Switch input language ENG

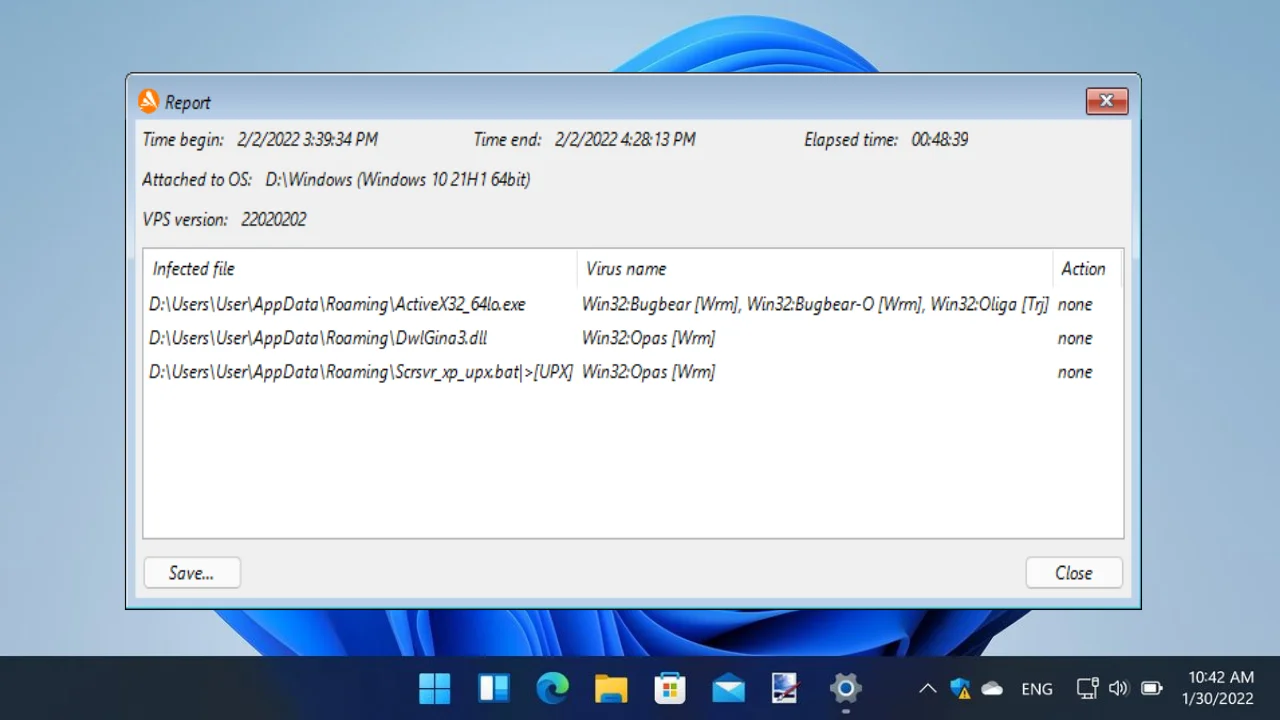(1037, 689)
